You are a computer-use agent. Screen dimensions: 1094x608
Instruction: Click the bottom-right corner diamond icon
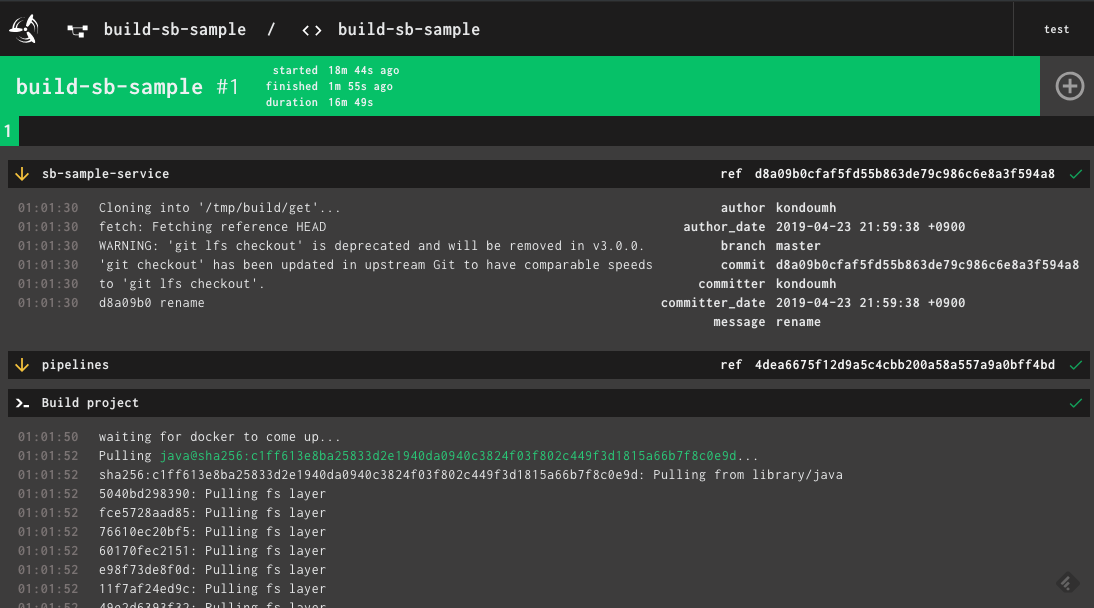[1067, 583]
